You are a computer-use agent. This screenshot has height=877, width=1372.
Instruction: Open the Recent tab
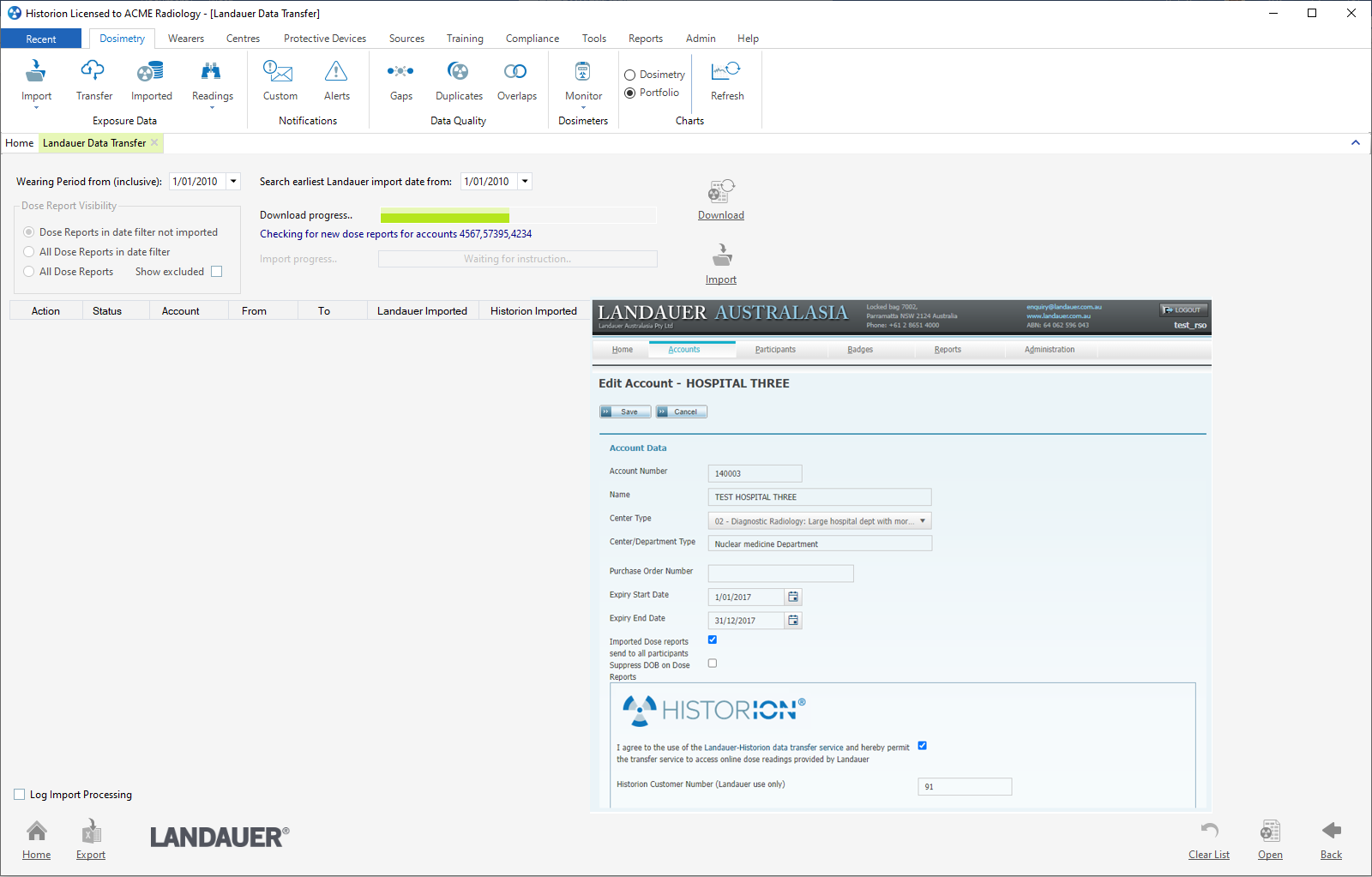(41, 39)
